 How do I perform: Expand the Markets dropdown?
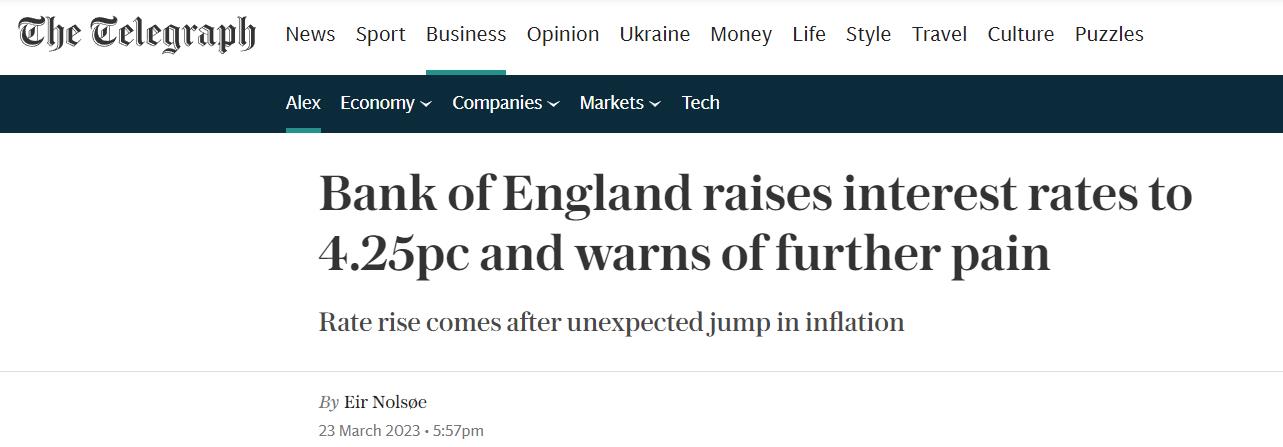click(x=620, y=103)
